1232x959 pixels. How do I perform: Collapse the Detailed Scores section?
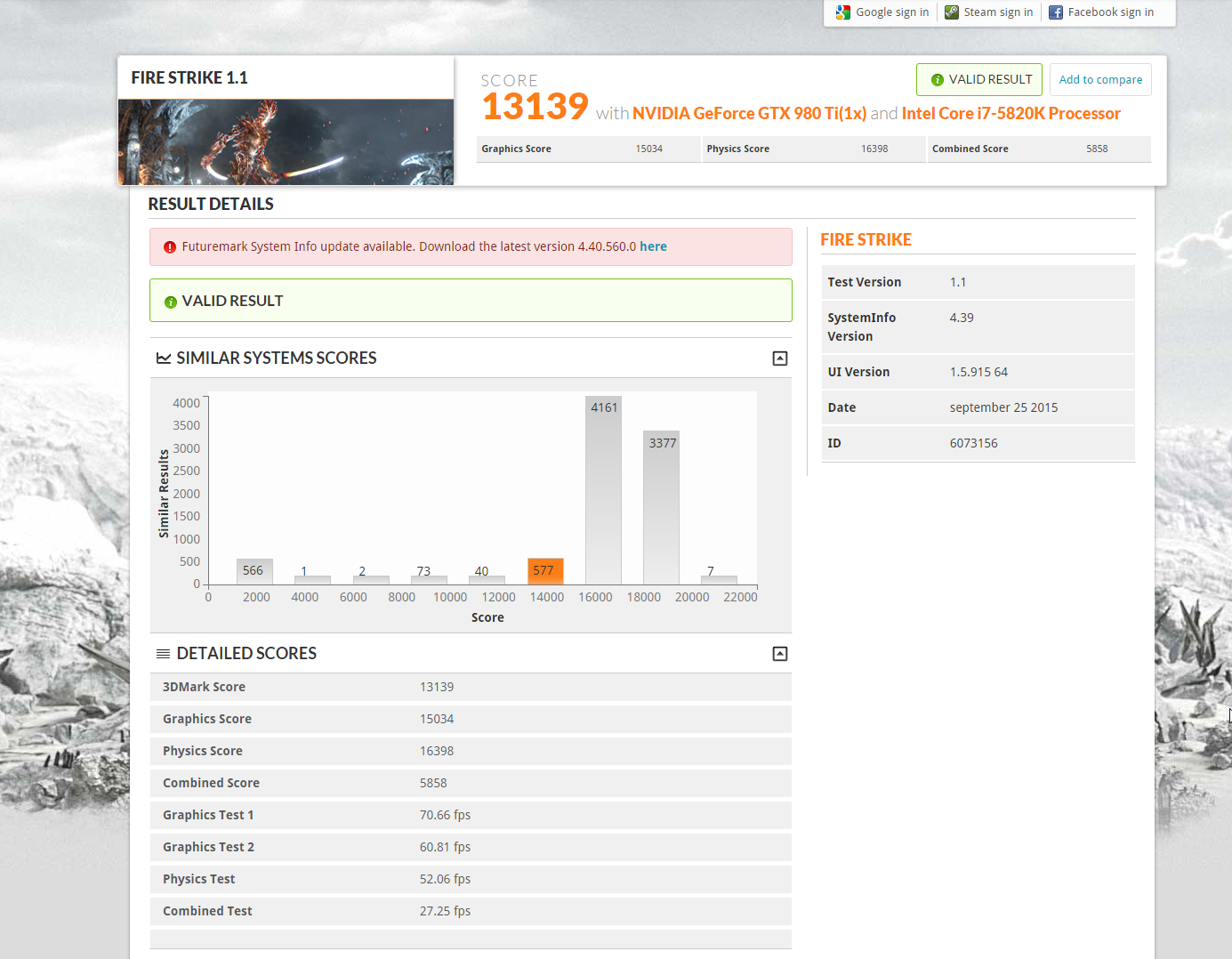pos(780,654)
